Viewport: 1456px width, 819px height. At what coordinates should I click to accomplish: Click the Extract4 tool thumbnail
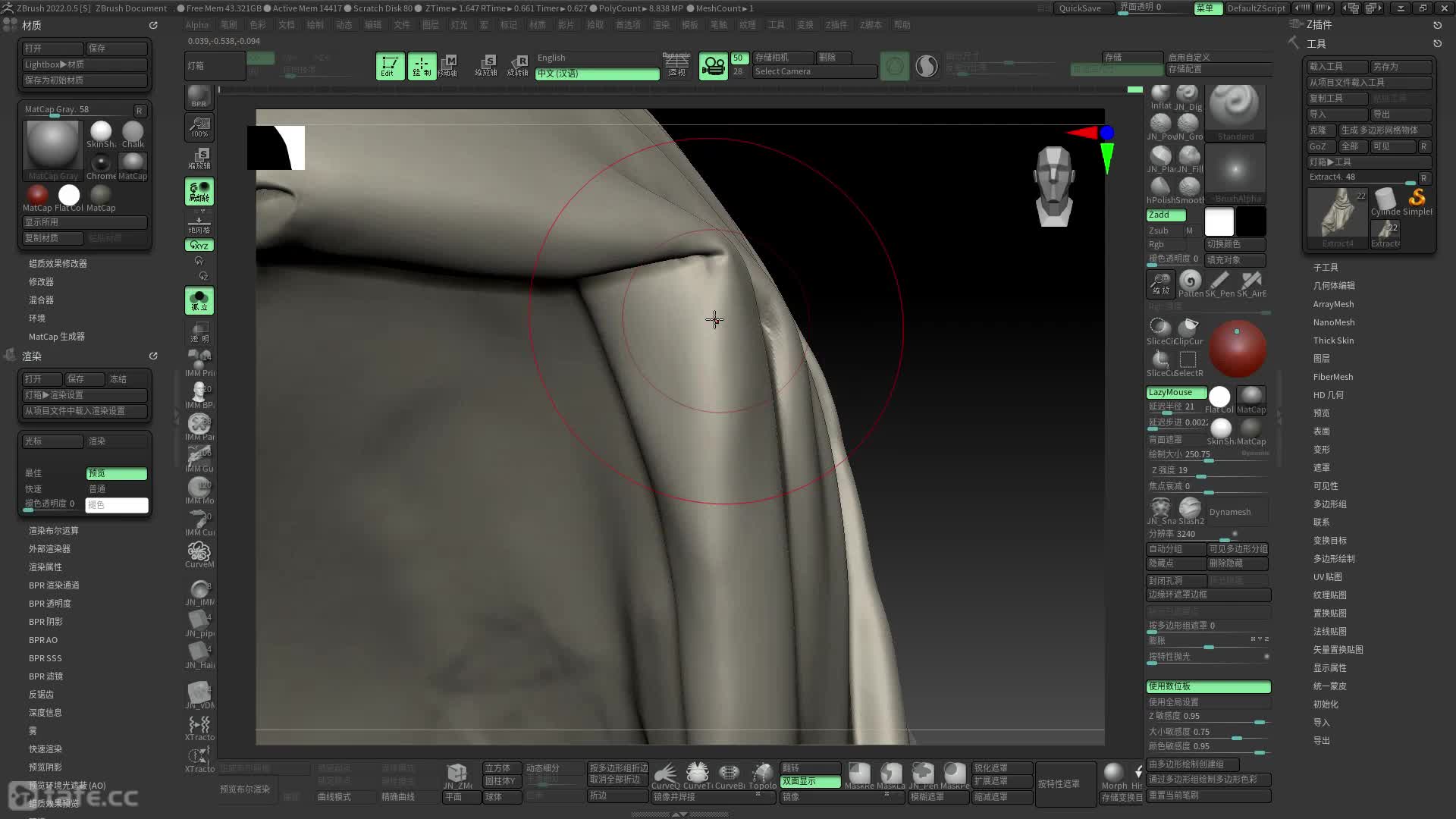pos(1338,218)
